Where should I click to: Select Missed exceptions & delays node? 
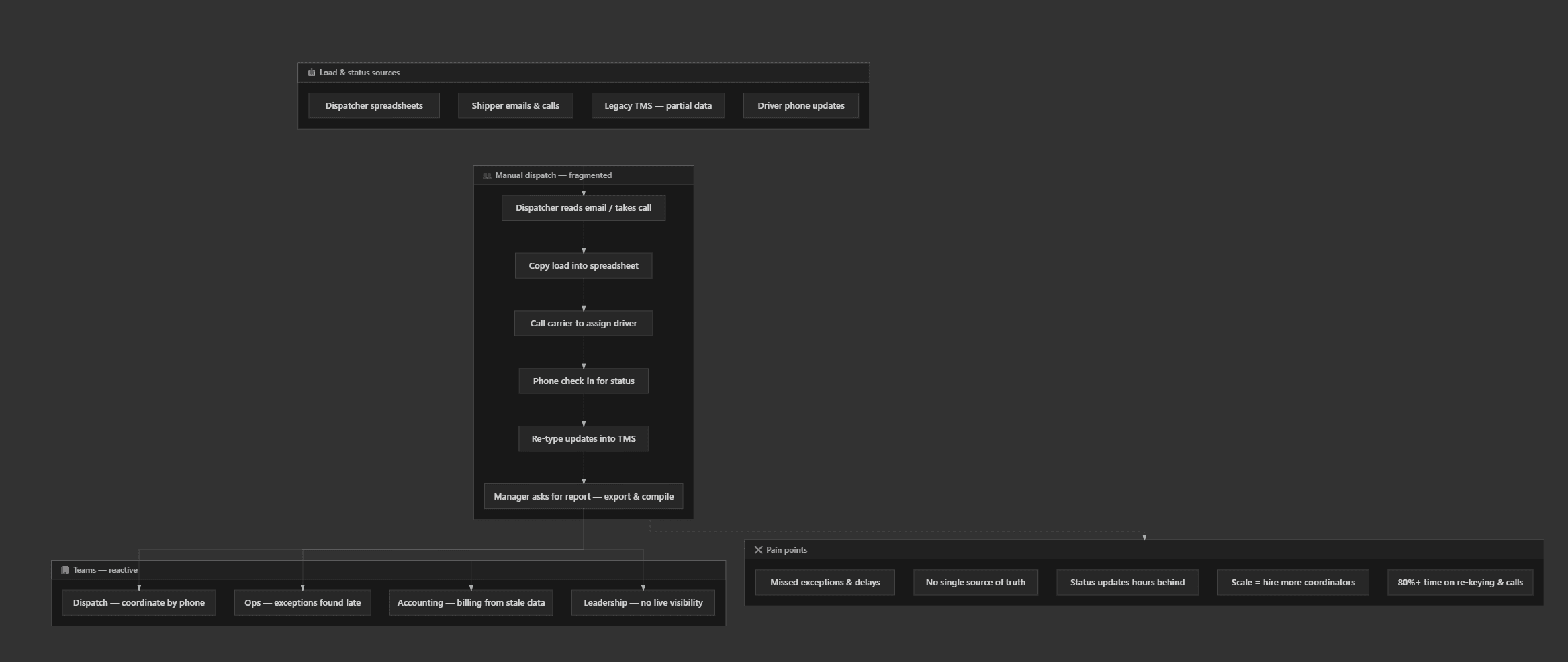pyautogui.click(x=825, y=583)
